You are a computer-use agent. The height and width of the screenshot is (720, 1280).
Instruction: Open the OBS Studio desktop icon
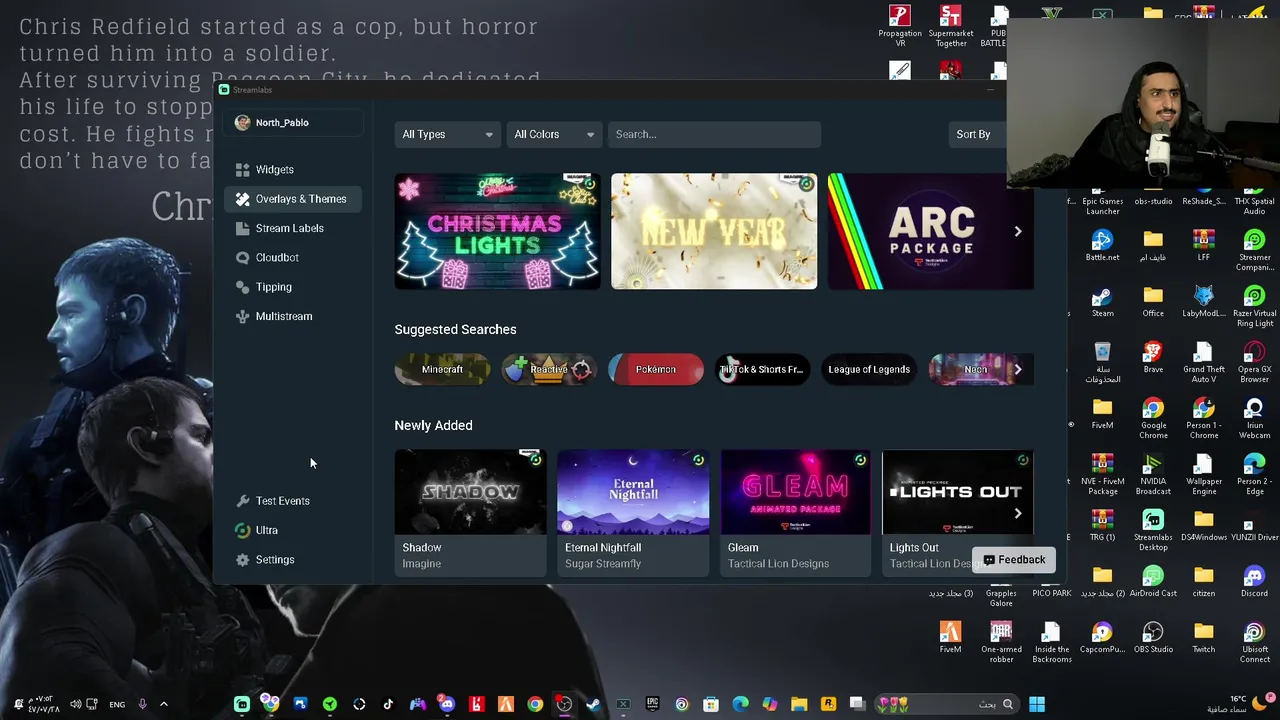(x=1153, y=638)
